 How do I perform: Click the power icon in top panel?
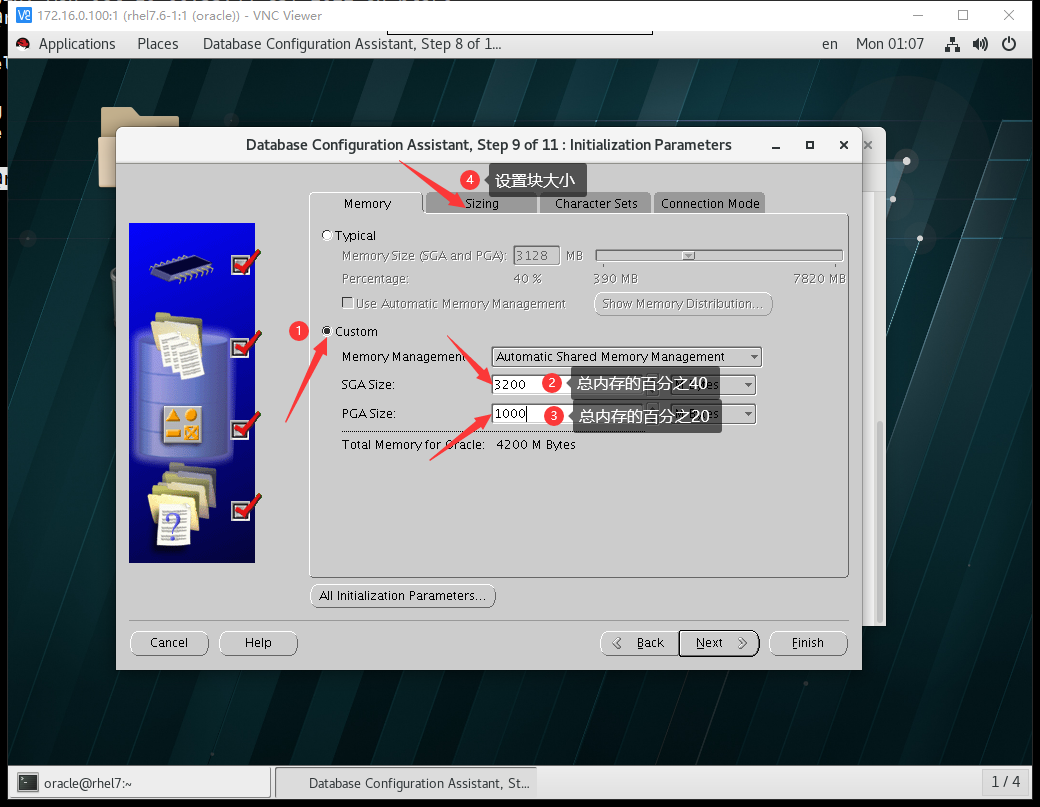click(x=1009, y=44)
